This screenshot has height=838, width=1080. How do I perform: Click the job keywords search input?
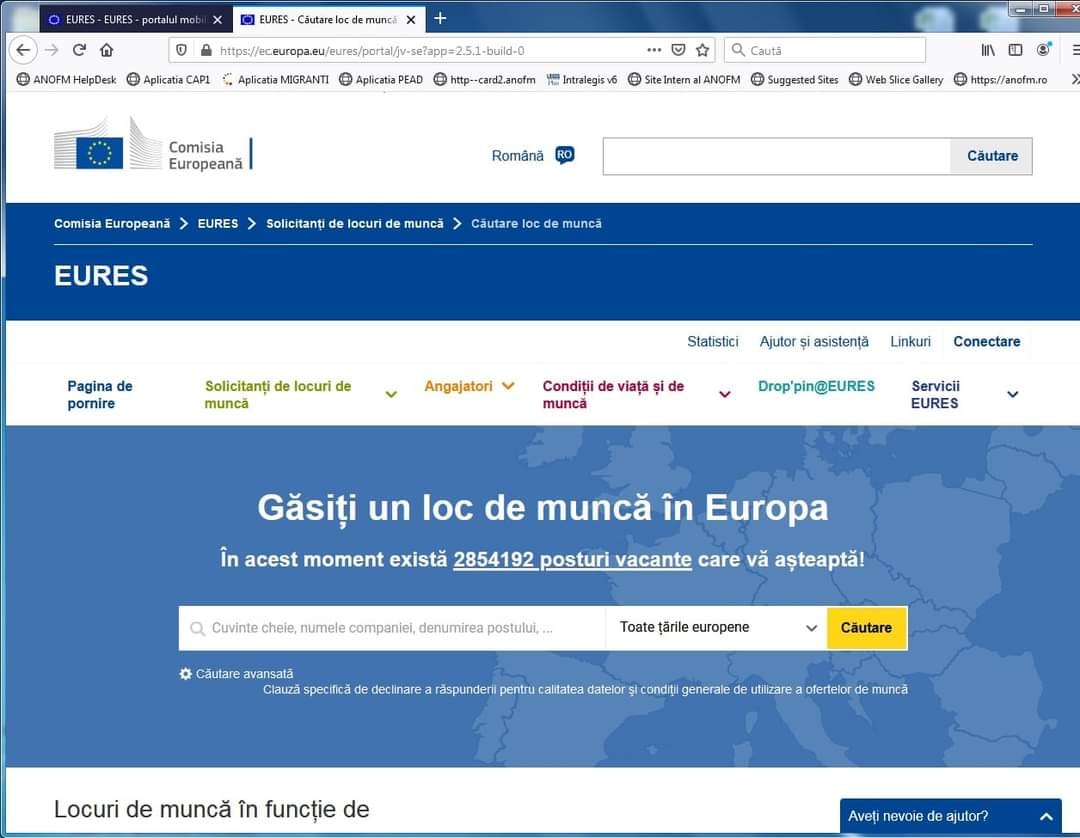(392, 628)
